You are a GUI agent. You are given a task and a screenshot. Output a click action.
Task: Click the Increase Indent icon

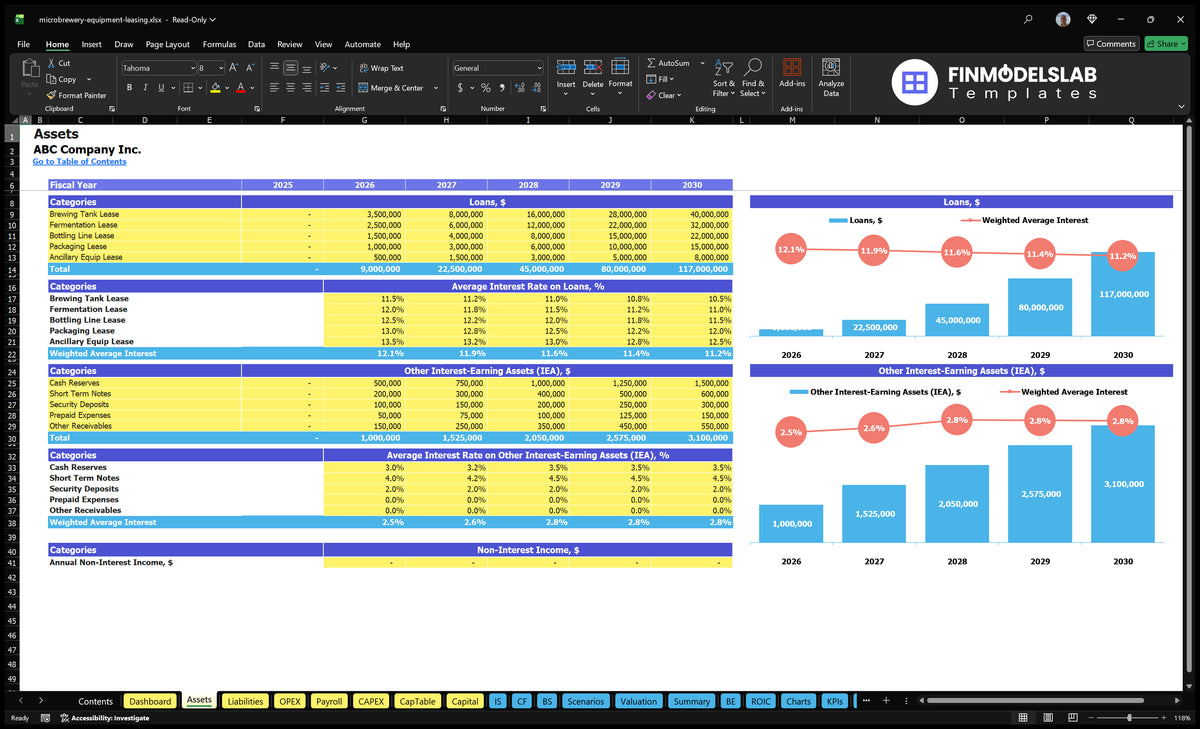[x=342, y=88]
